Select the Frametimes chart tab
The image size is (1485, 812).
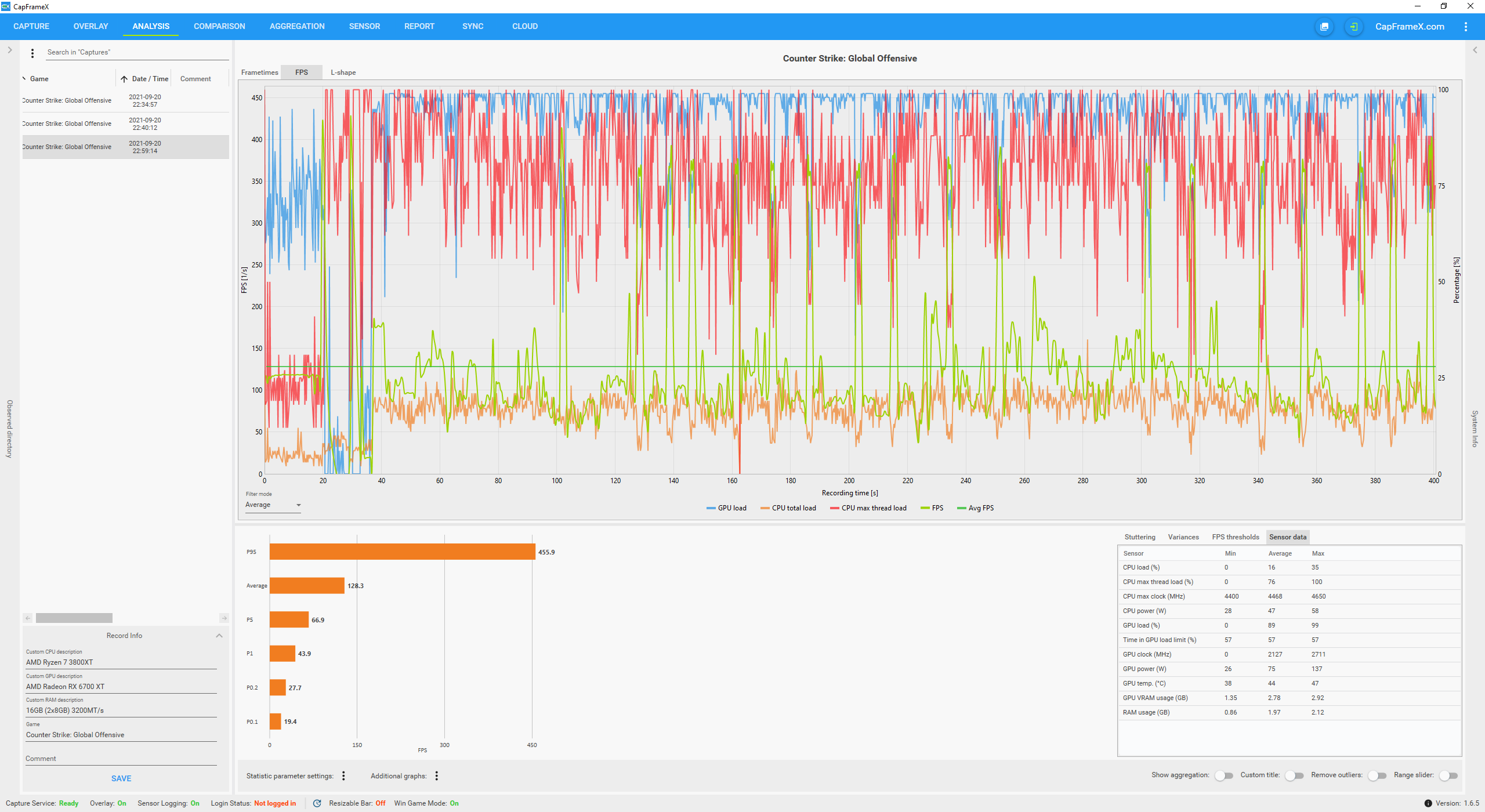click(259, 72)
